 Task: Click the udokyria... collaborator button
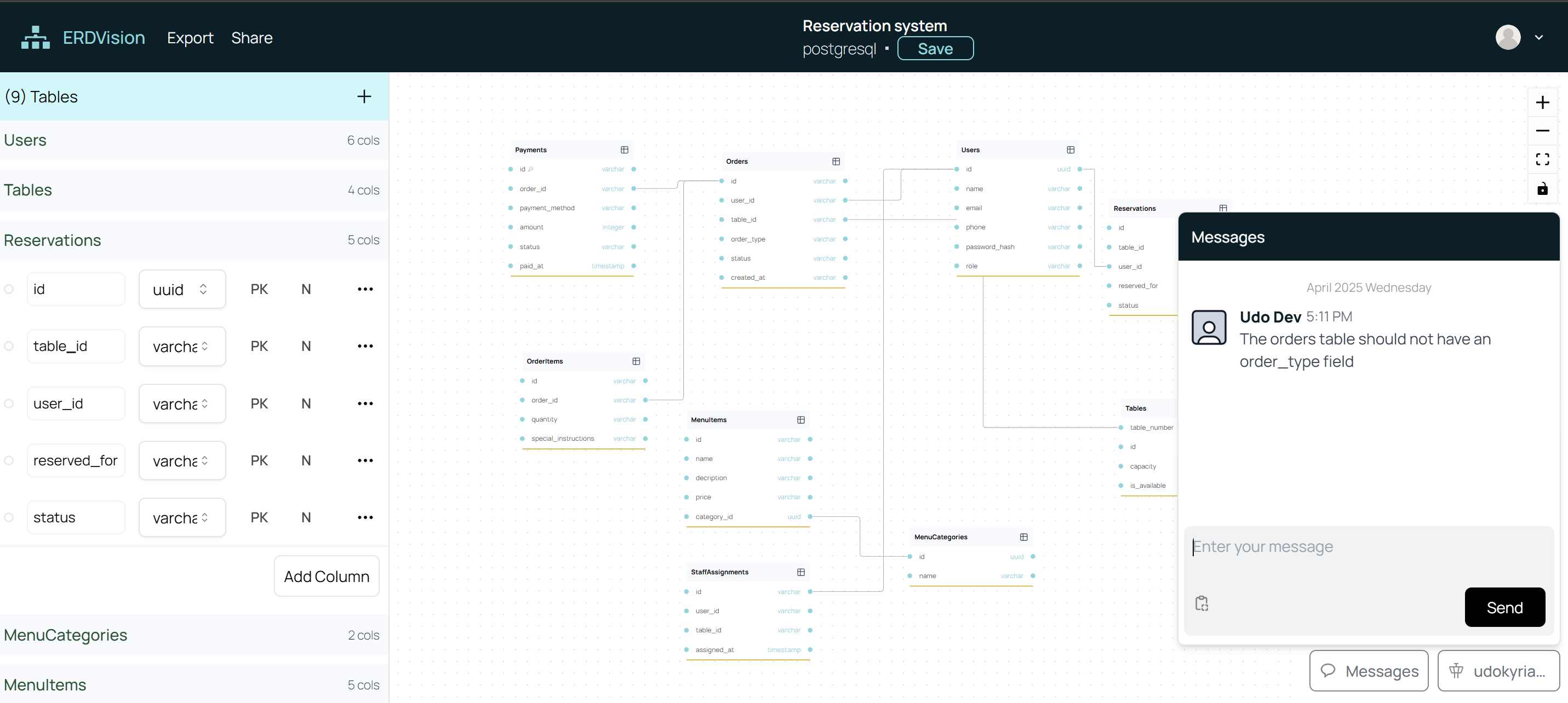pyautogui.click(x=1498, y=671)
